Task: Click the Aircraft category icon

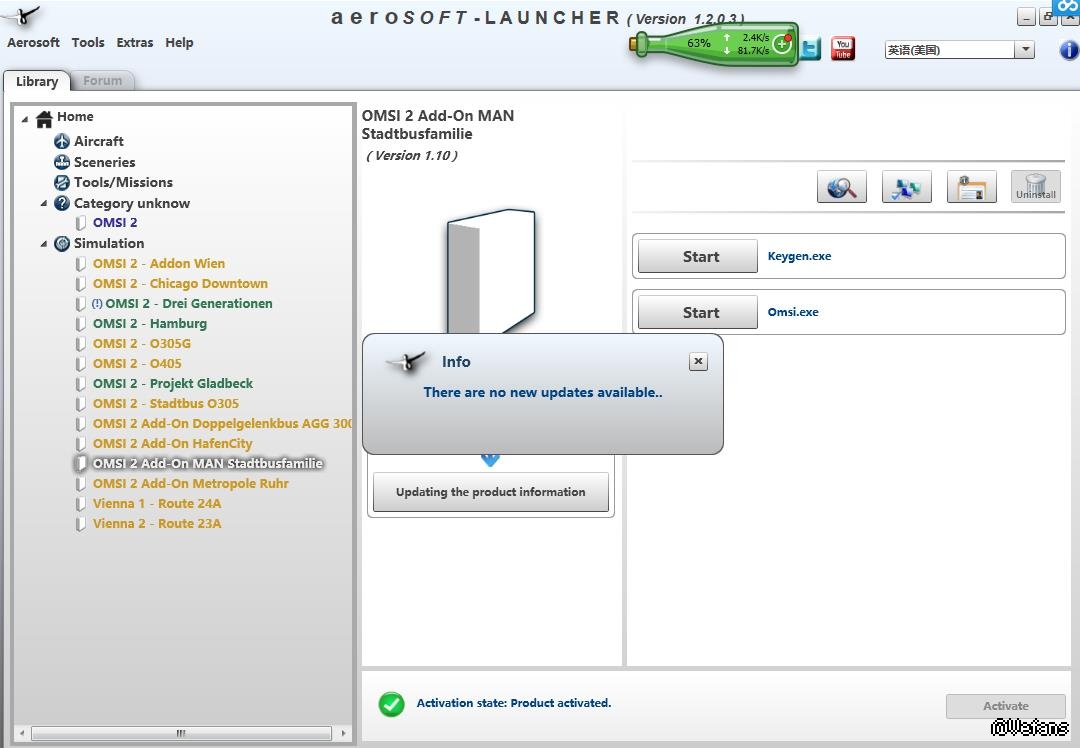Action: click(x=62, y=141)
